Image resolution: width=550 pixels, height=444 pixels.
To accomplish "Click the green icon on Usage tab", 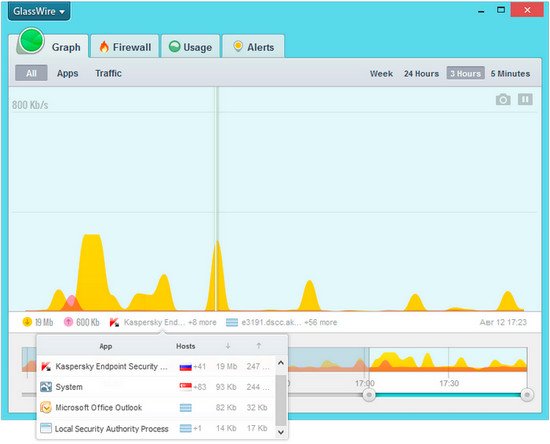I will tap(174, 47).
